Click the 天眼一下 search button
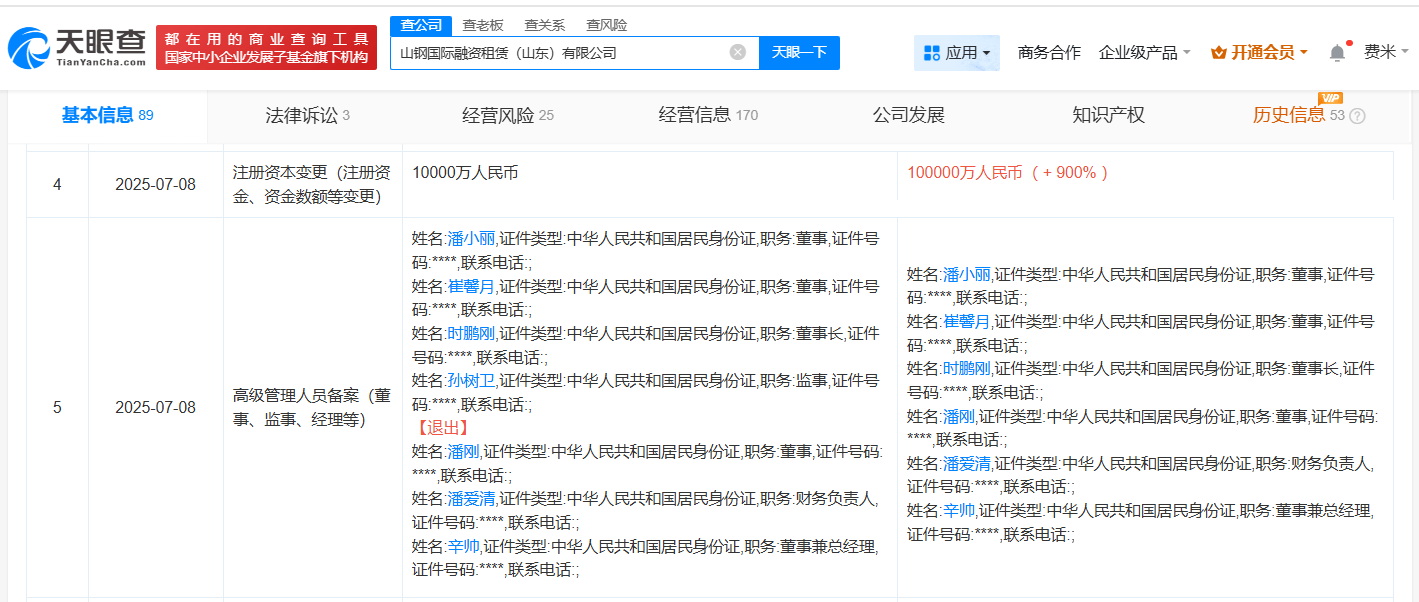The image size is (1419, 602). (799, 52)
